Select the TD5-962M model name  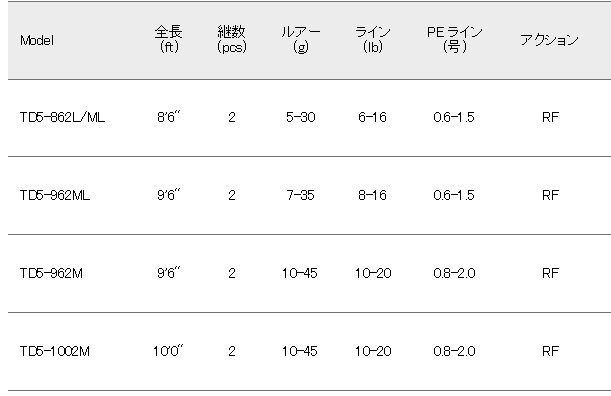coord(51,273)
